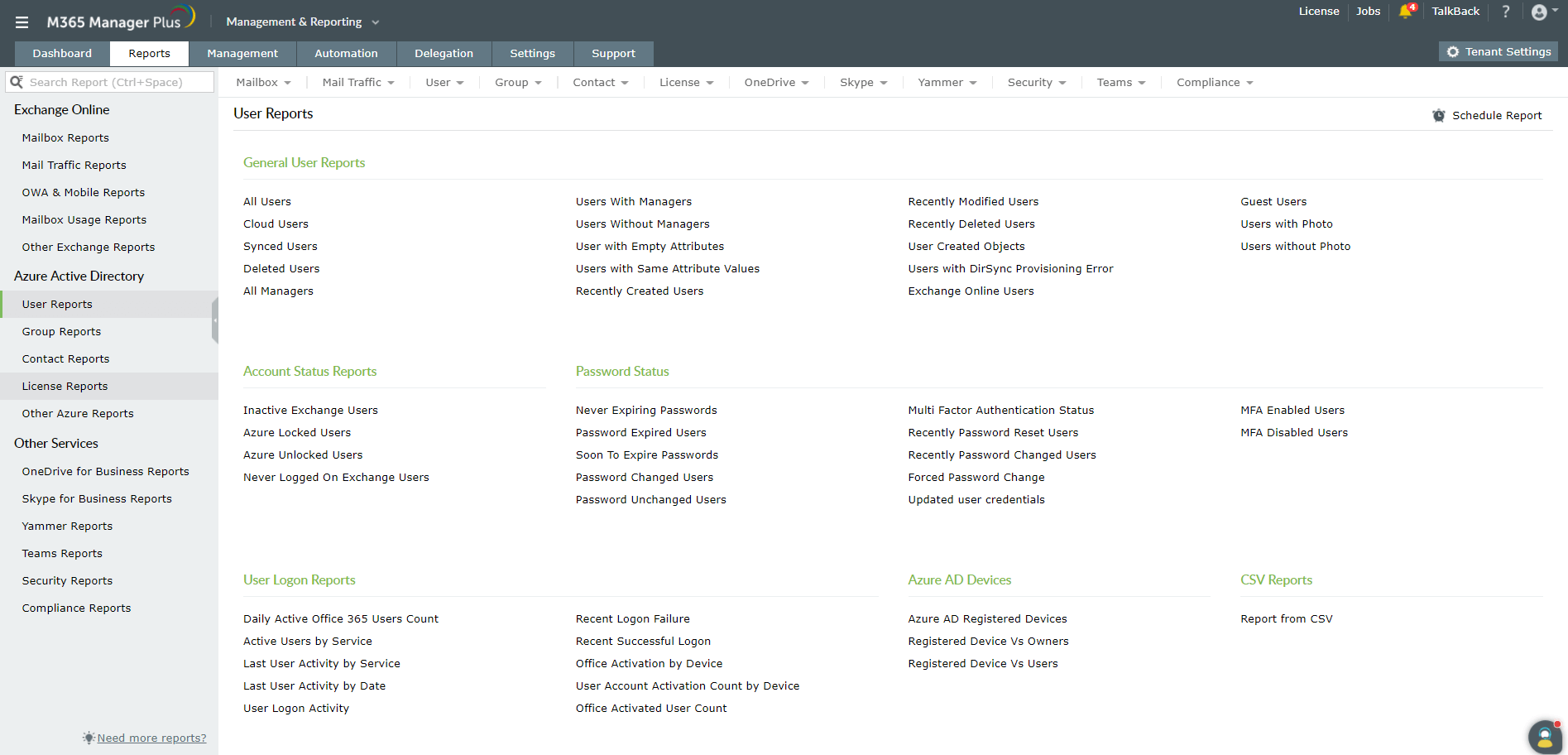Open the help question mark icon
Screen dimensions: 1568x755
1506,12
